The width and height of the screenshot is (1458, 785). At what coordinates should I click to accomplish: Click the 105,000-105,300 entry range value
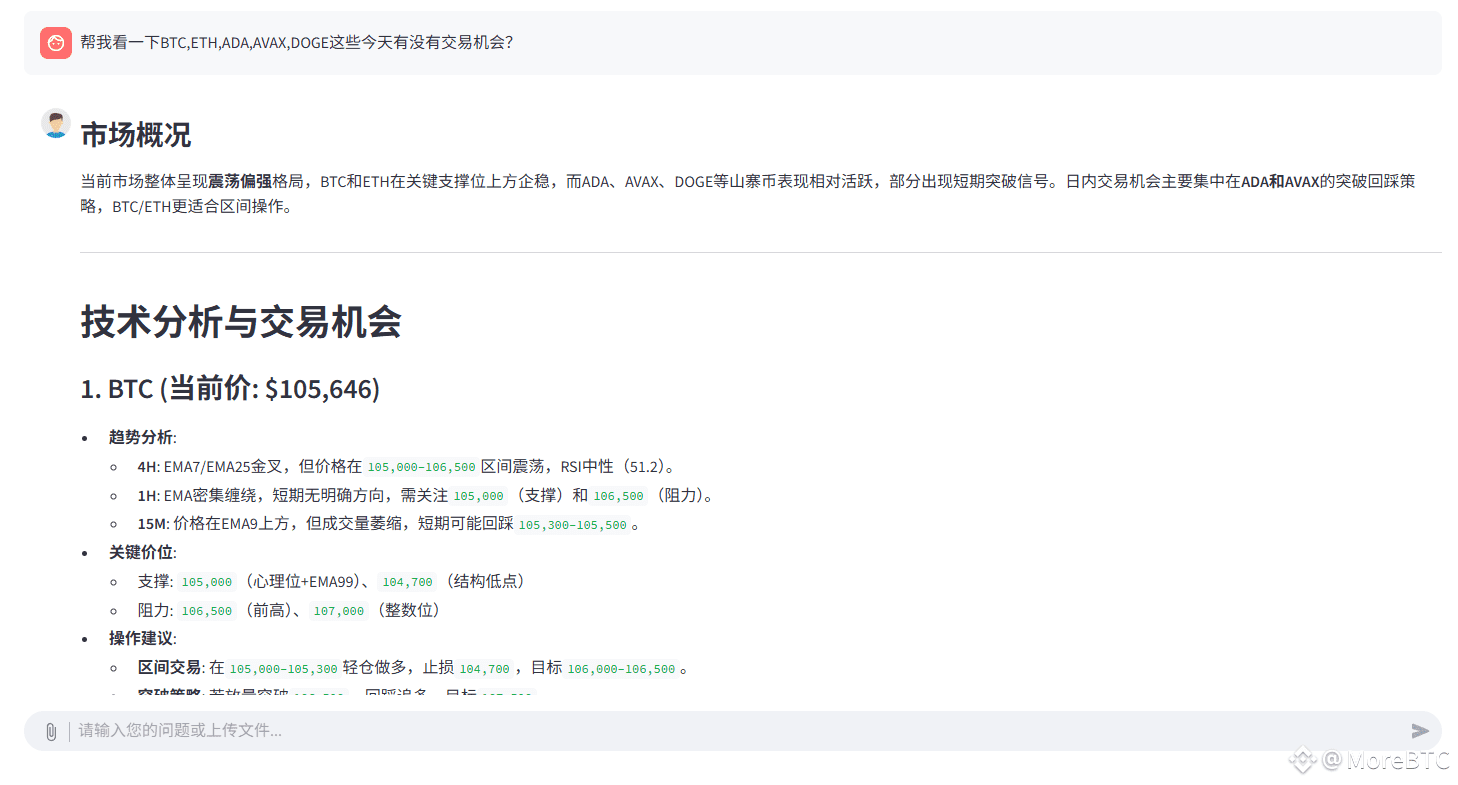point(284,668)
